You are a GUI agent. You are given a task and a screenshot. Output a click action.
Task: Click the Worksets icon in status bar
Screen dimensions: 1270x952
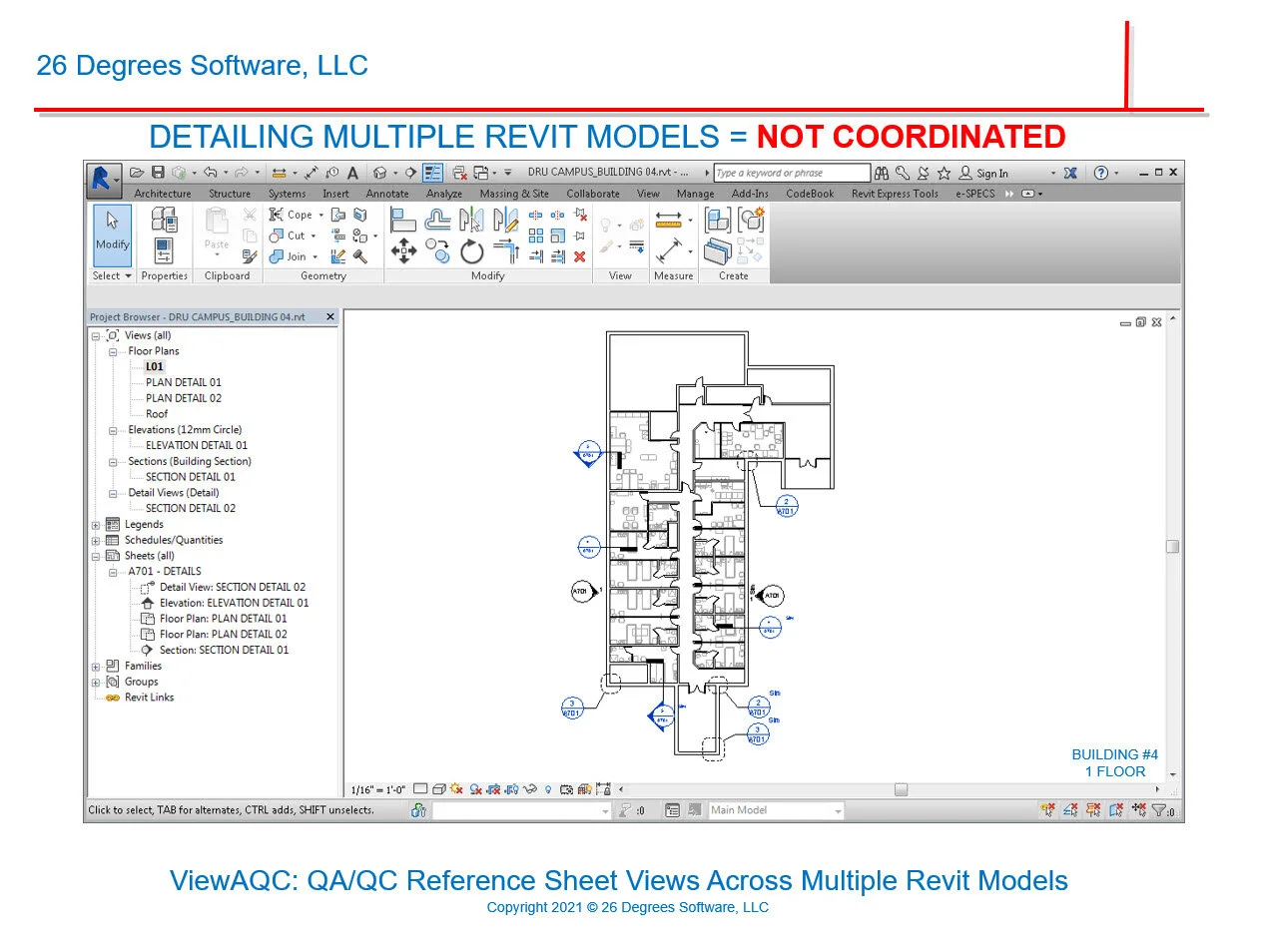(x=418, y=810)
